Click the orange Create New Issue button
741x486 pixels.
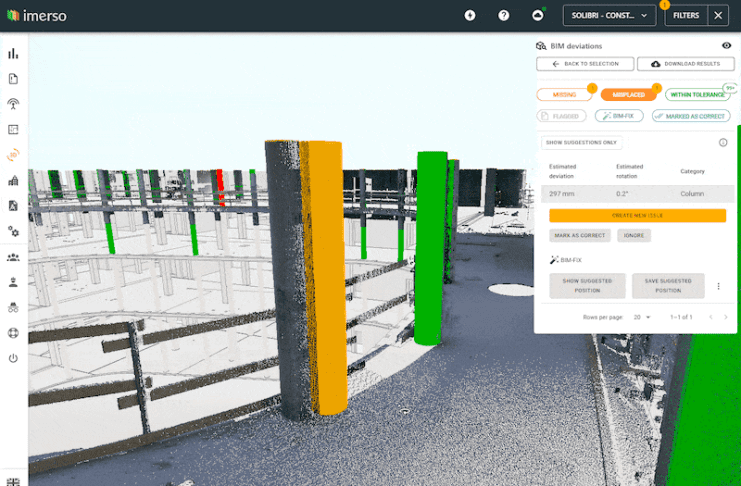(x=637, y=215)
